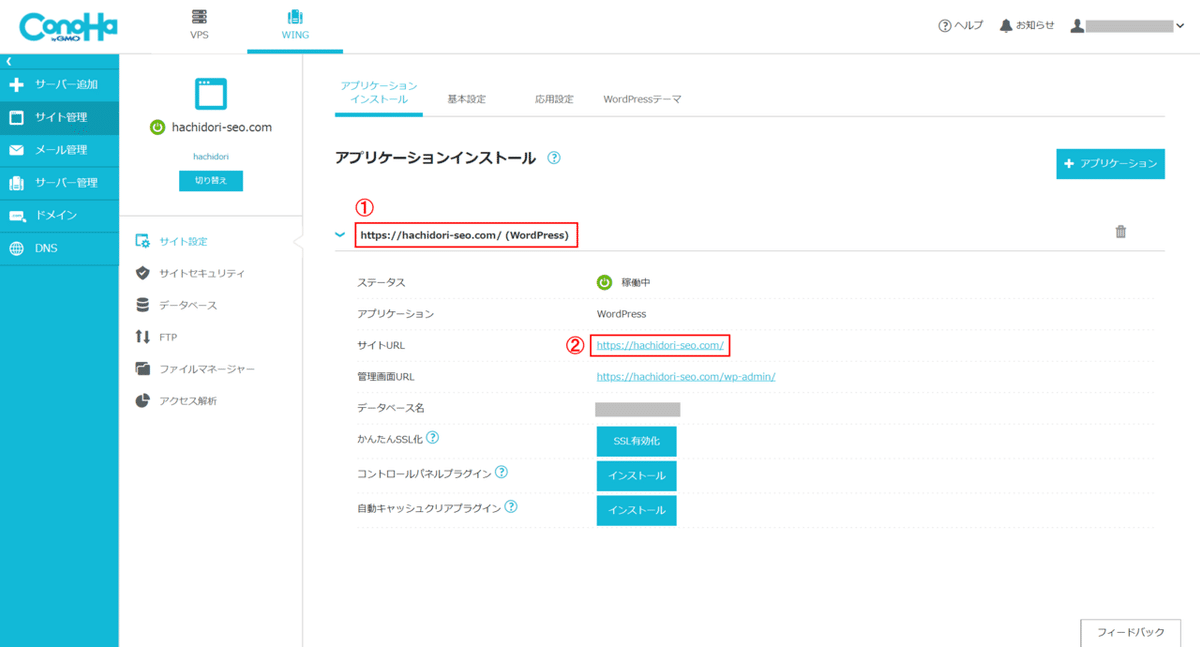Click the ヘルプ text link in header
Screen dimensions: 1200x647
pyautogui.click(x=969, y=26)
